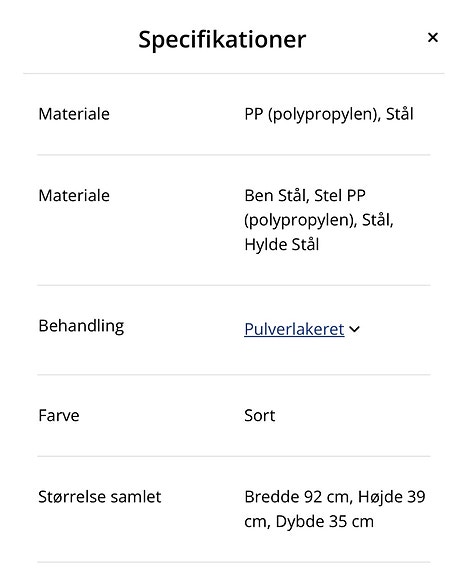Click the Specifikationer heading

(222, 40)
